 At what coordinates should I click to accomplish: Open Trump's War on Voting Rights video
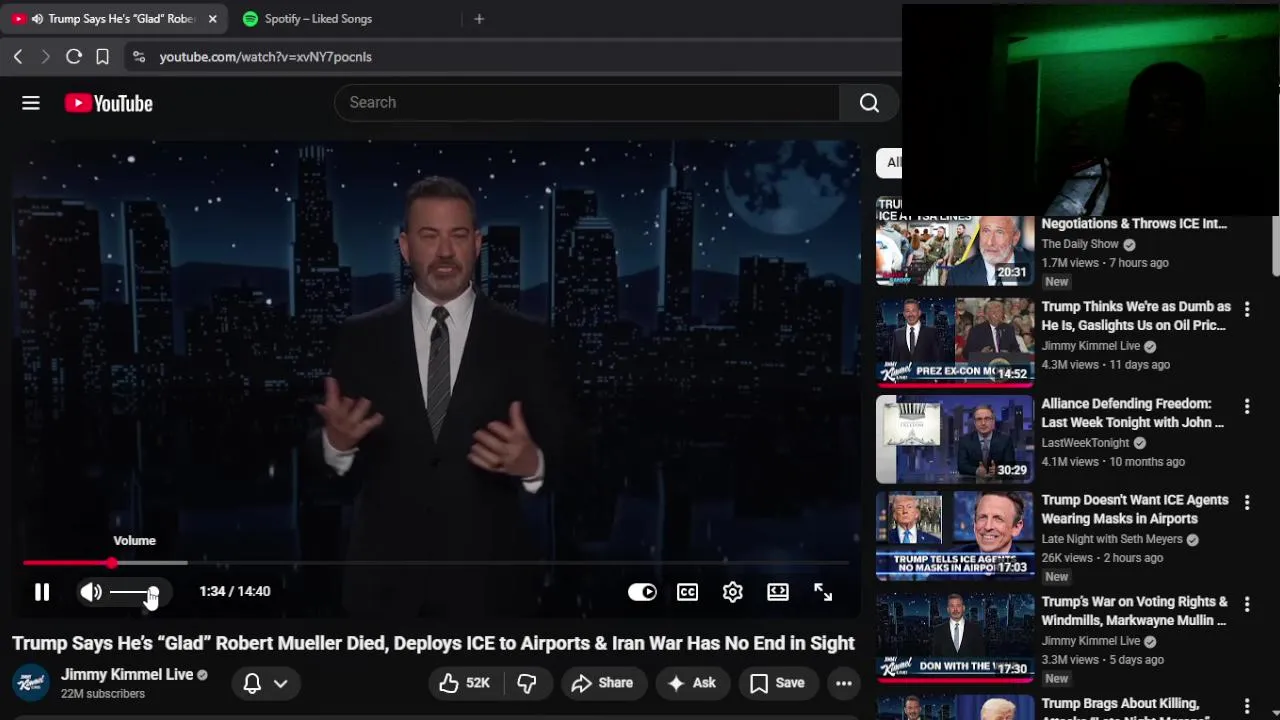pyautogui.click(x=1134, y=611)
